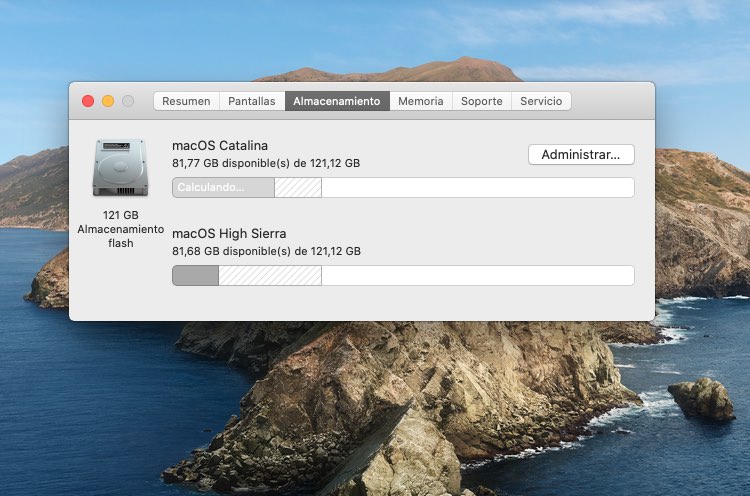This screenshot has height=496, width=750.
Task: Click the macOS Catalina volume name
Action: [x=220, y=146]
